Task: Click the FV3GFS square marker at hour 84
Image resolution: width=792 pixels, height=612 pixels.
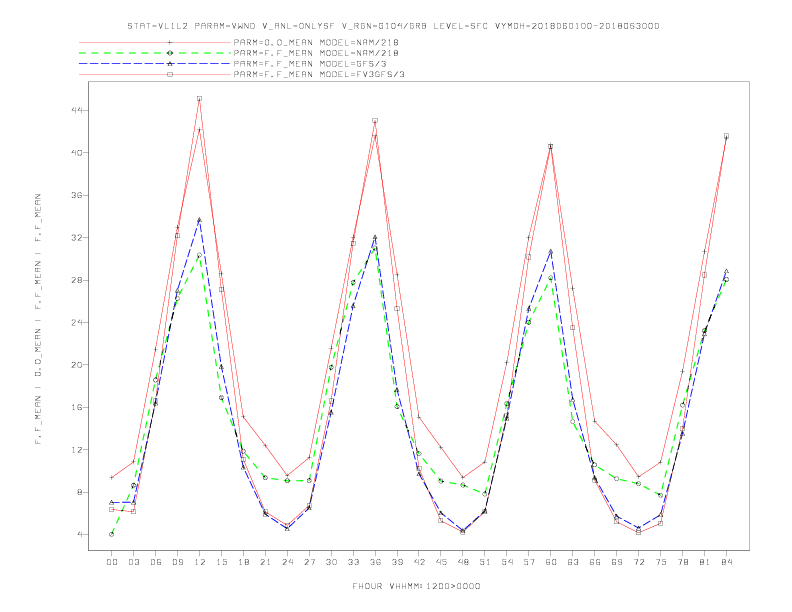Action: point(726,136)
